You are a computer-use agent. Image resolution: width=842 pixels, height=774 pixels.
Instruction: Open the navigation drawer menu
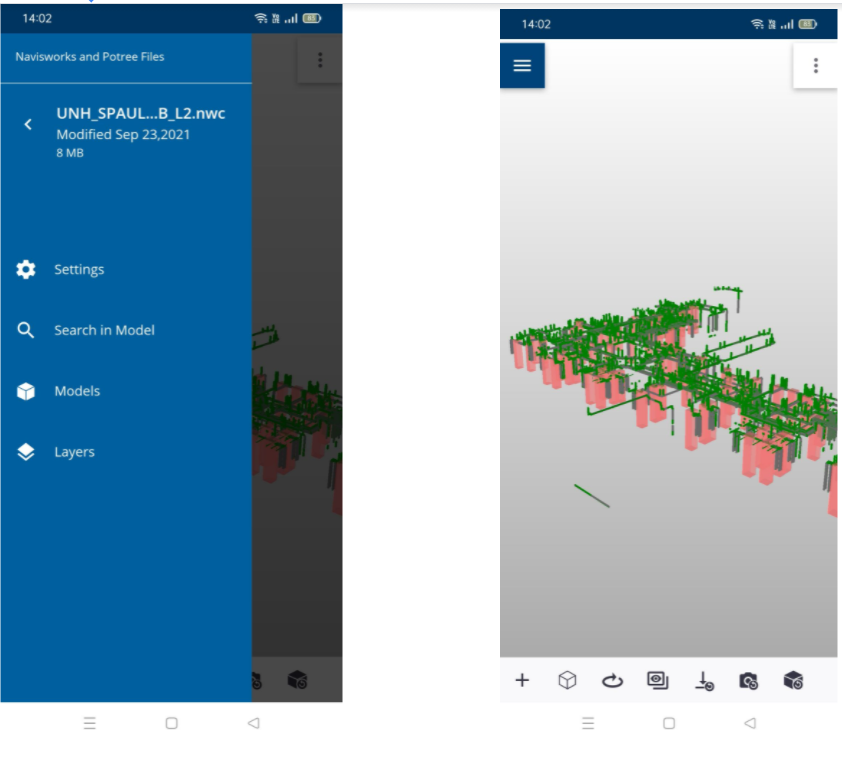click(522, 64)
